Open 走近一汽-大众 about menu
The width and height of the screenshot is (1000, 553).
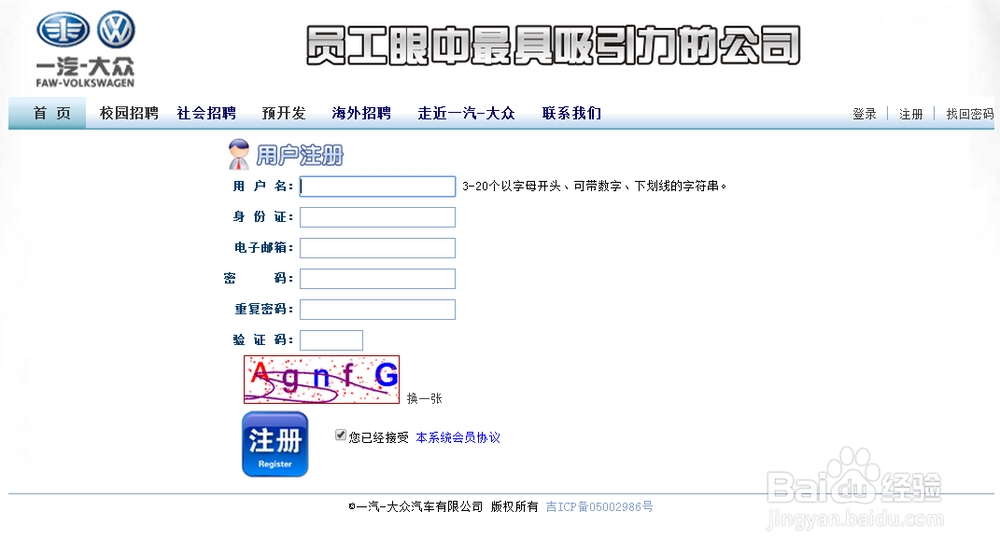point(466,114)
